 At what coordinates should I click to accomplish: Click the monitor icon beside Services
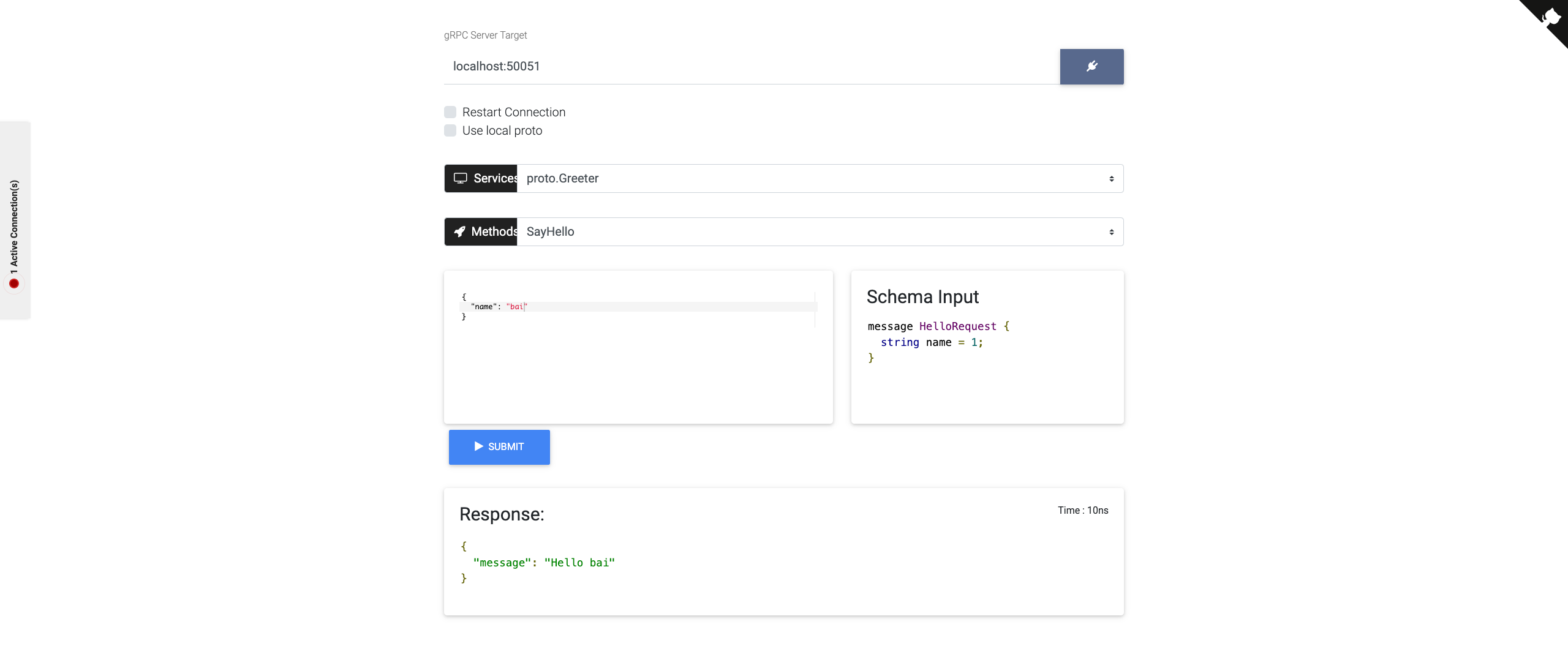coord(460,178)
